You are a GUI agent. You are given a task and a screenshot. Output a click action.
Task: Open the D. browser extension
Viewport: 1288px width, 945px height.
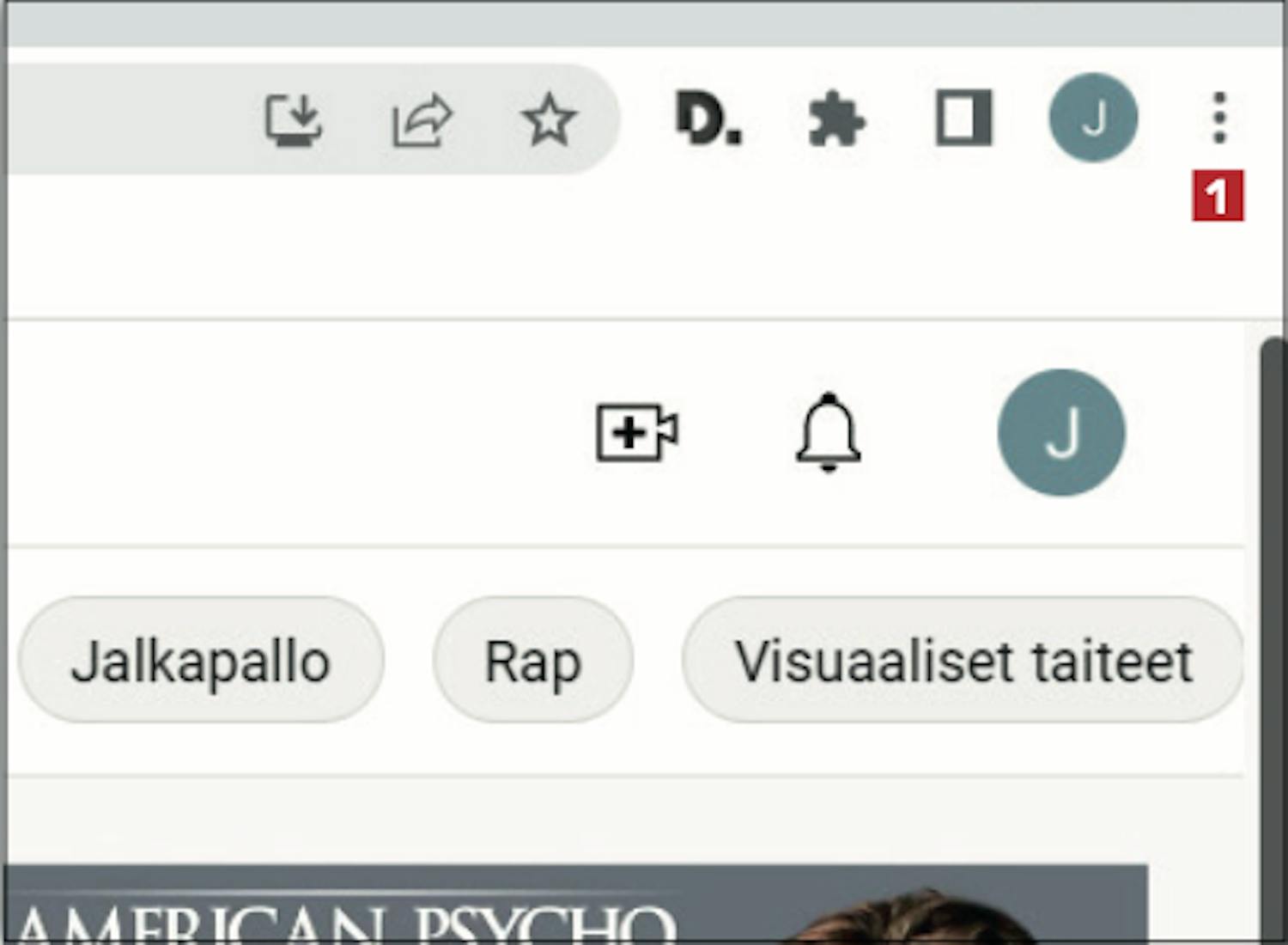(708, 118)
